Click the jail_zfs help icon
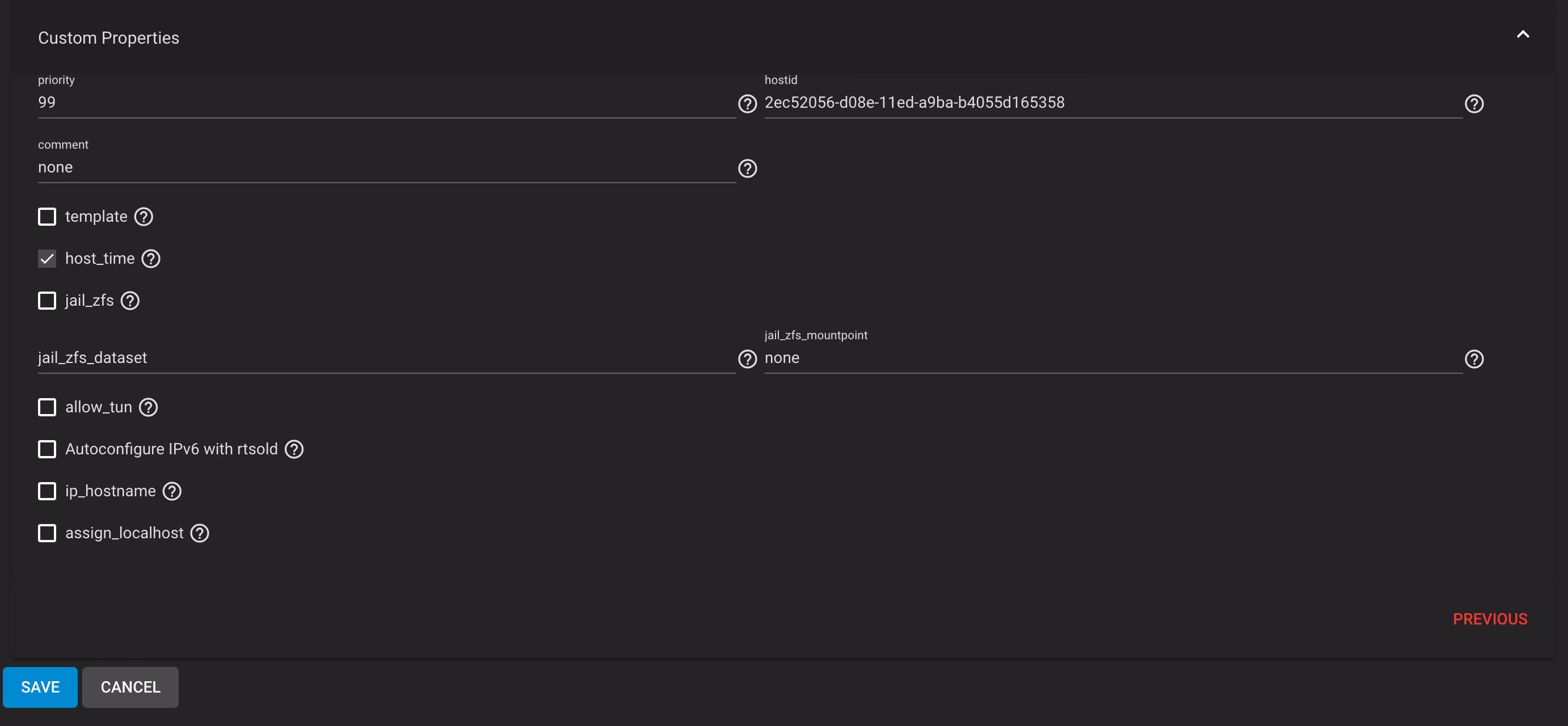Screen dimensions: 1568x726 coord(130,301)
